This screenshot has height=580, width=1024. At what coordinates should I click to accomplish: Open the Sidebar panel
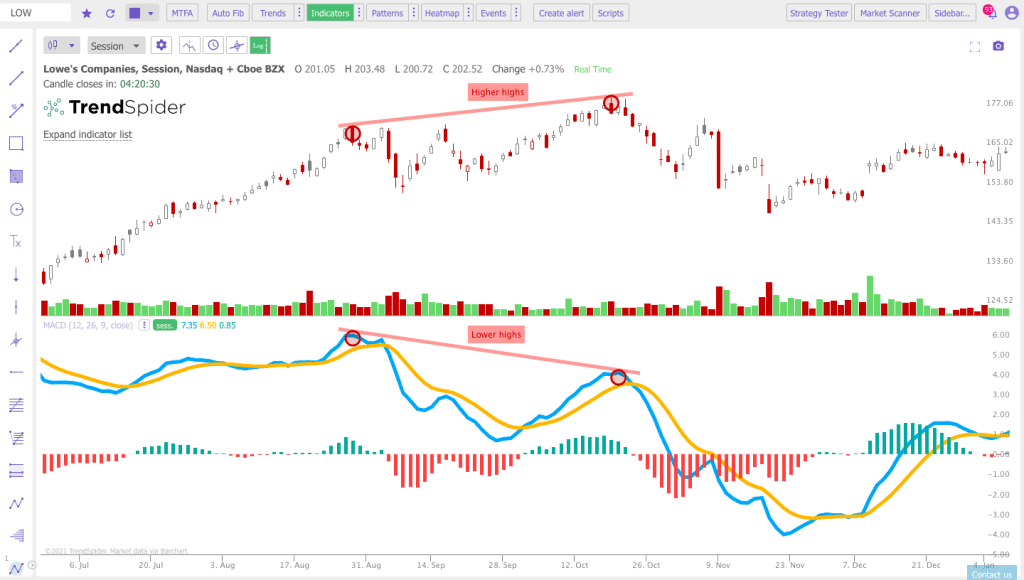click(952, 13)
